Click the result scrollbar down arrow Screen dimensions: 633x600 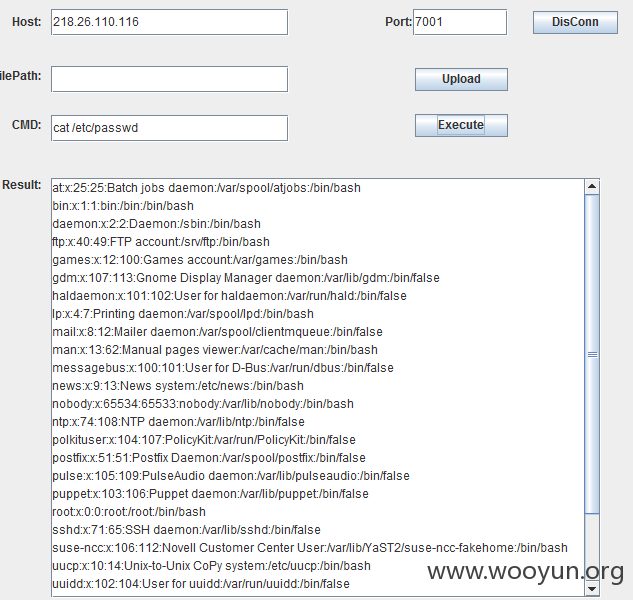pos(592,588)
